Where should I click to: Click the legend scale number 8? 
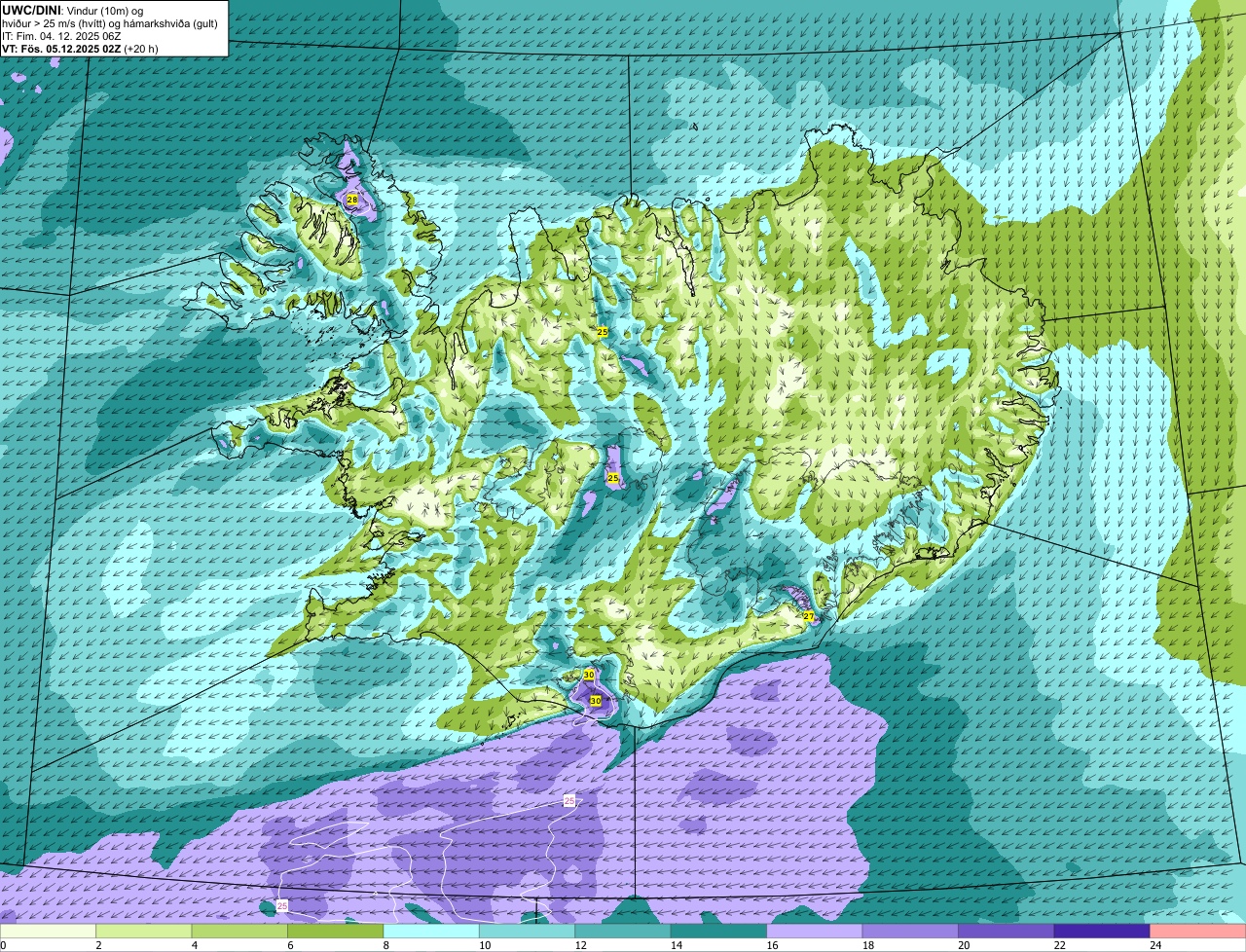tap(385, 945)
